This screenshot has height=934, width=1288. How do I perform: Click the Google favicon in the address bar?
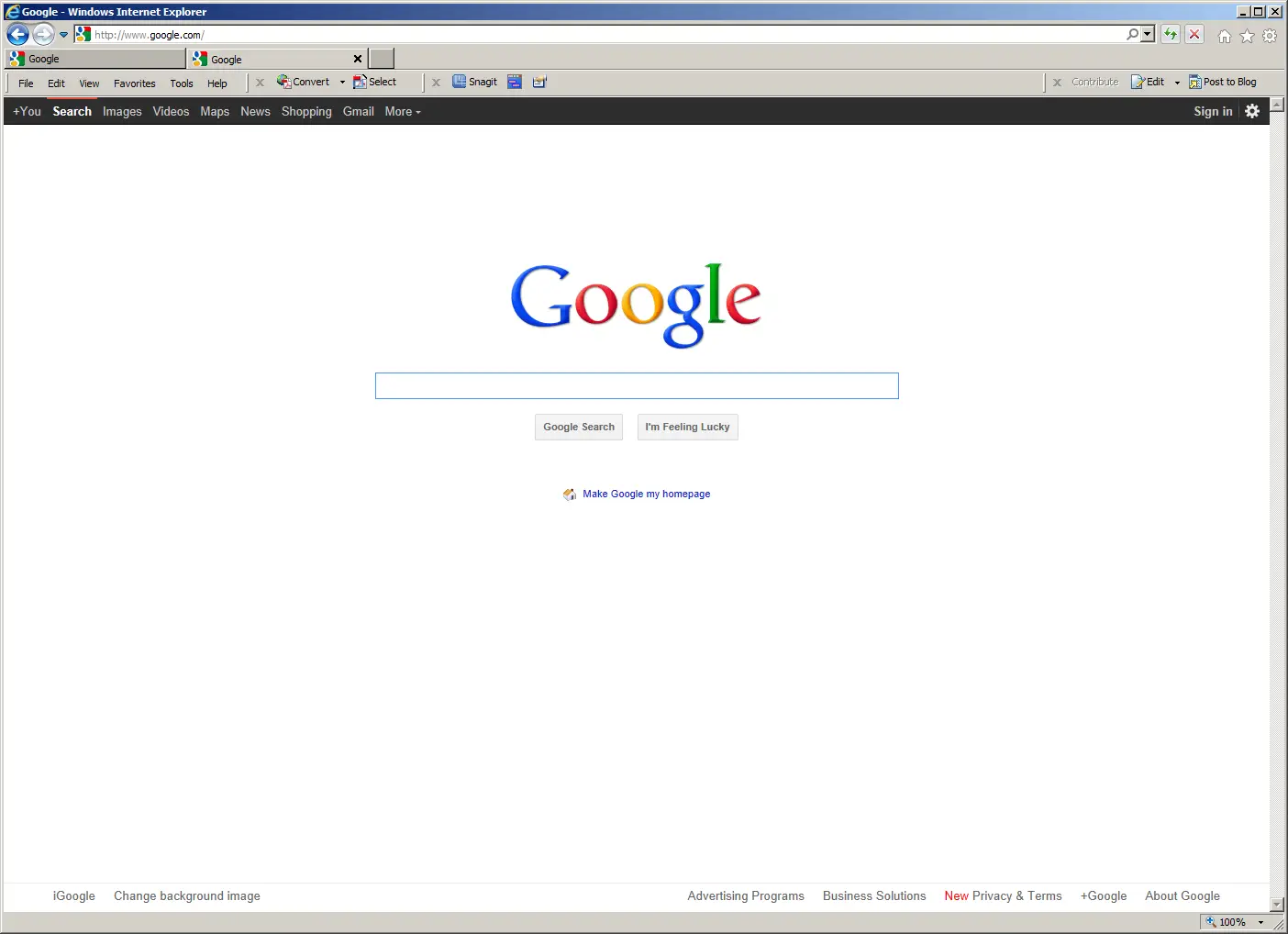click(x=83, y=34)
